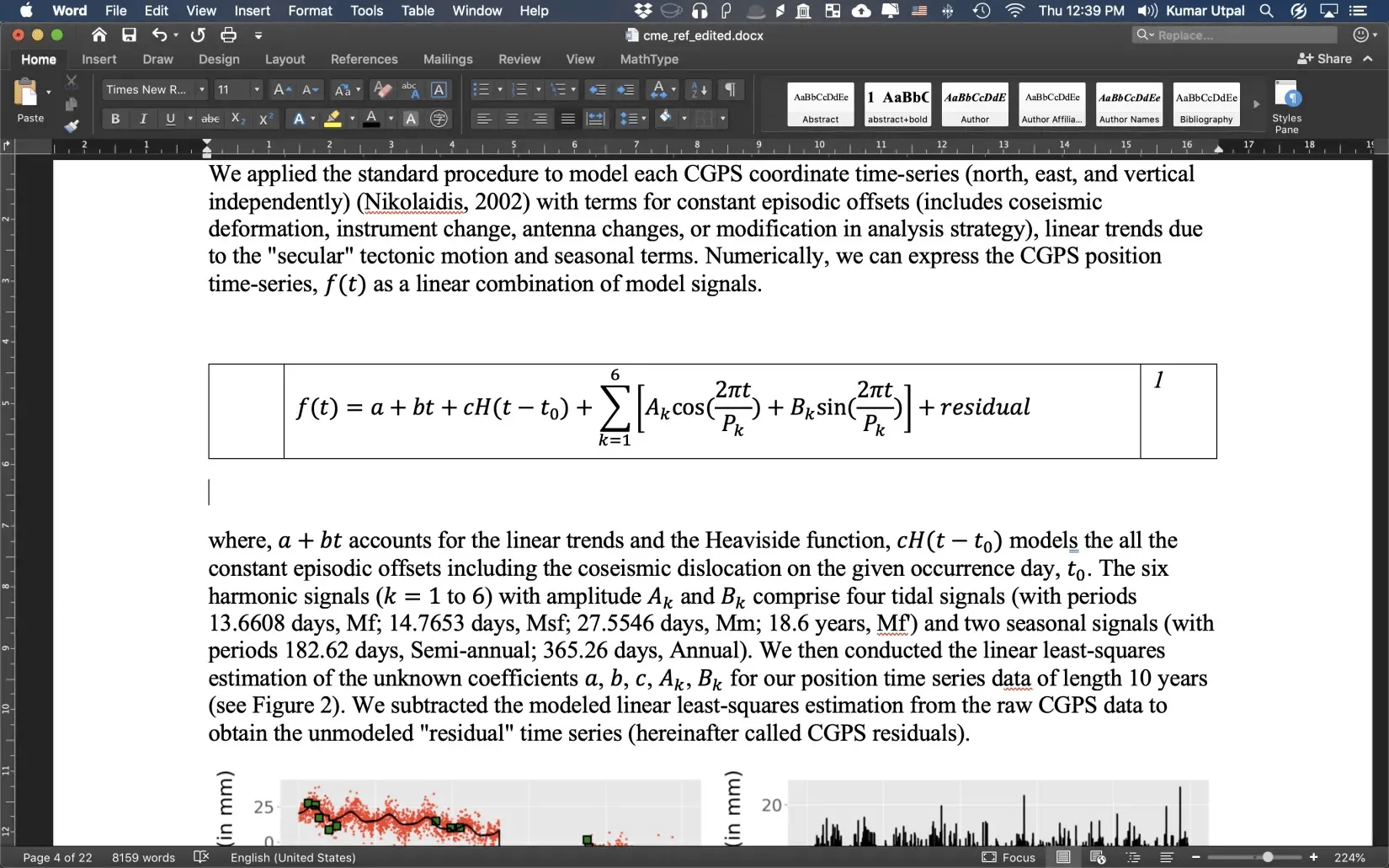Decrease font size with the smaller A
The height and width of the screenshot is (868, 1389).
(x=311, y=89)
